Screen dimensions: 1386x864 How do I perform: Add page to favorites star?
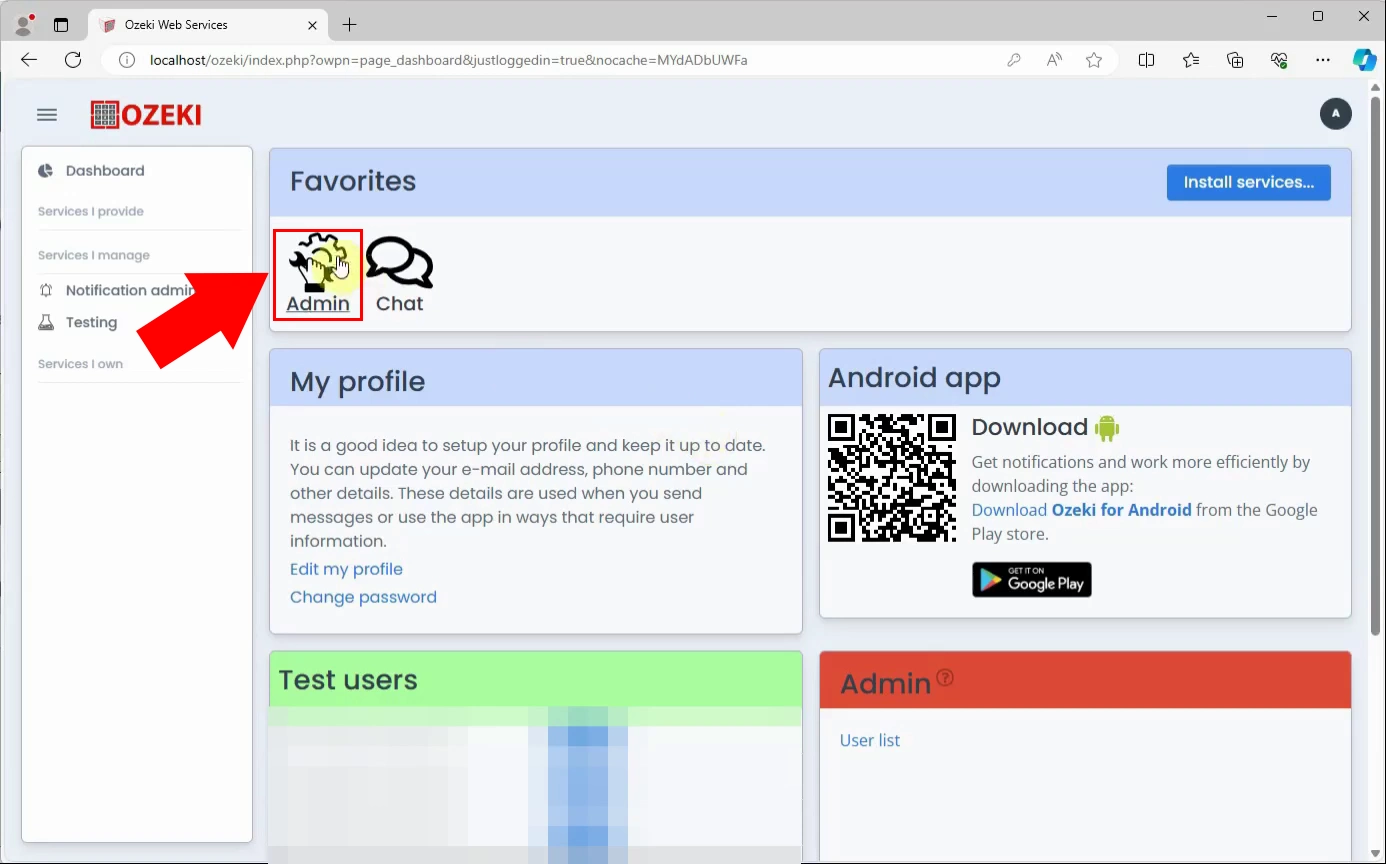click(x=1094, y=60)
